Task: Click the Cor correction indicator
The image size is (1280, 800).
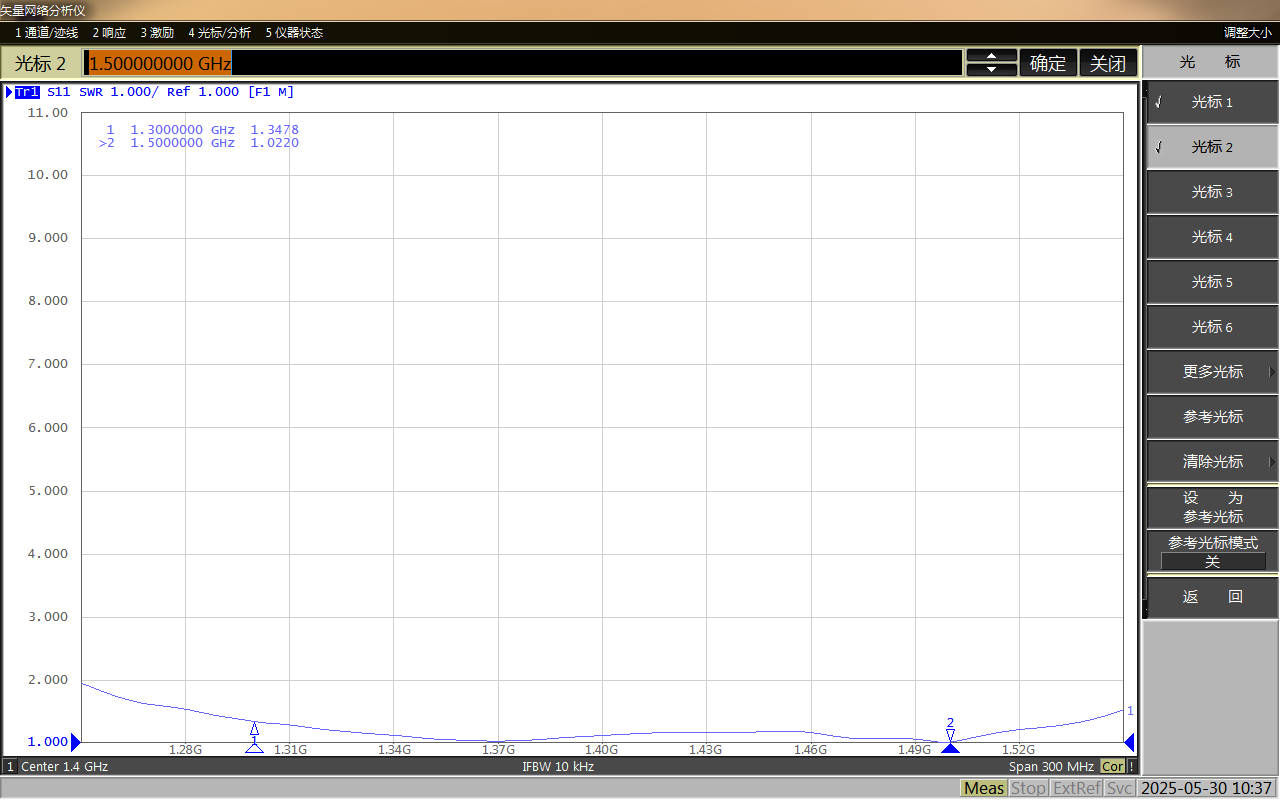Action: [1112, 767]
